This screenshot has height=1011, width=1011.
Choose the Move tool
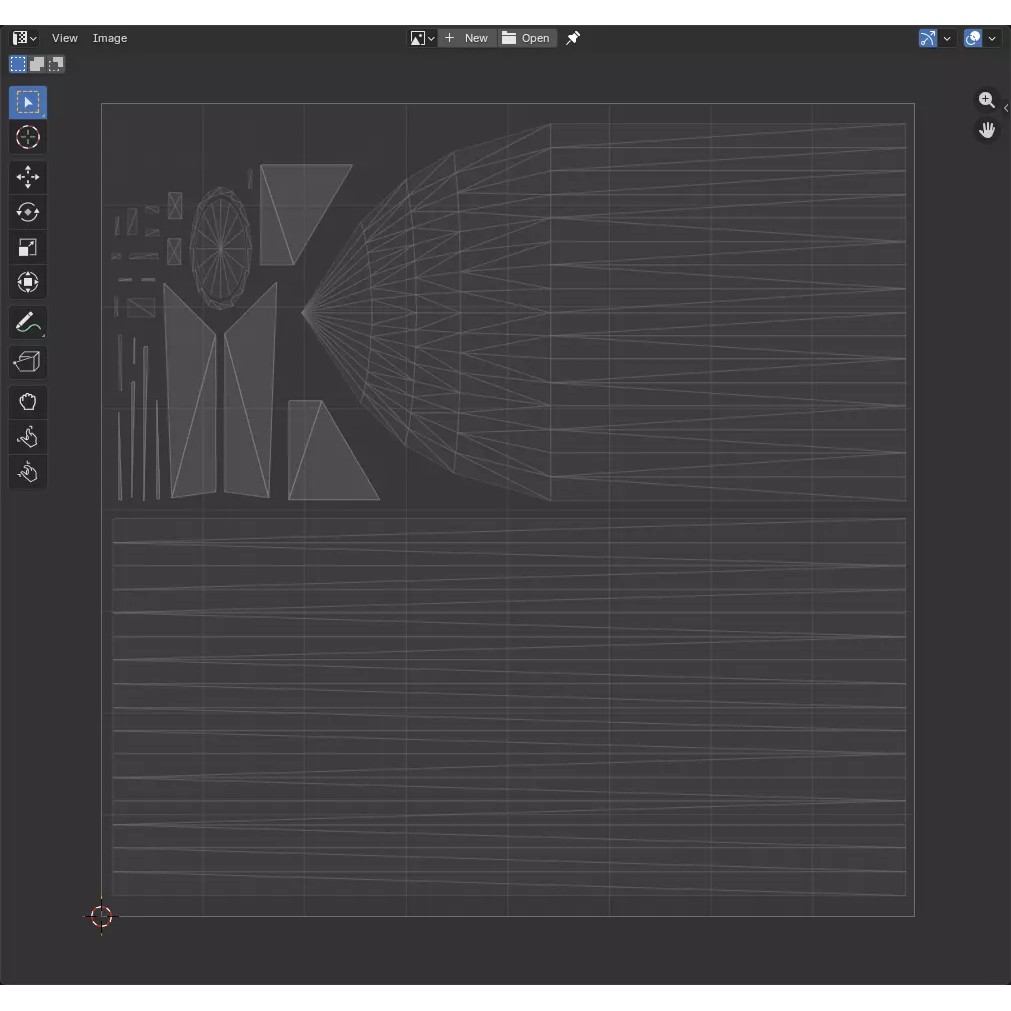click(28, 178)
